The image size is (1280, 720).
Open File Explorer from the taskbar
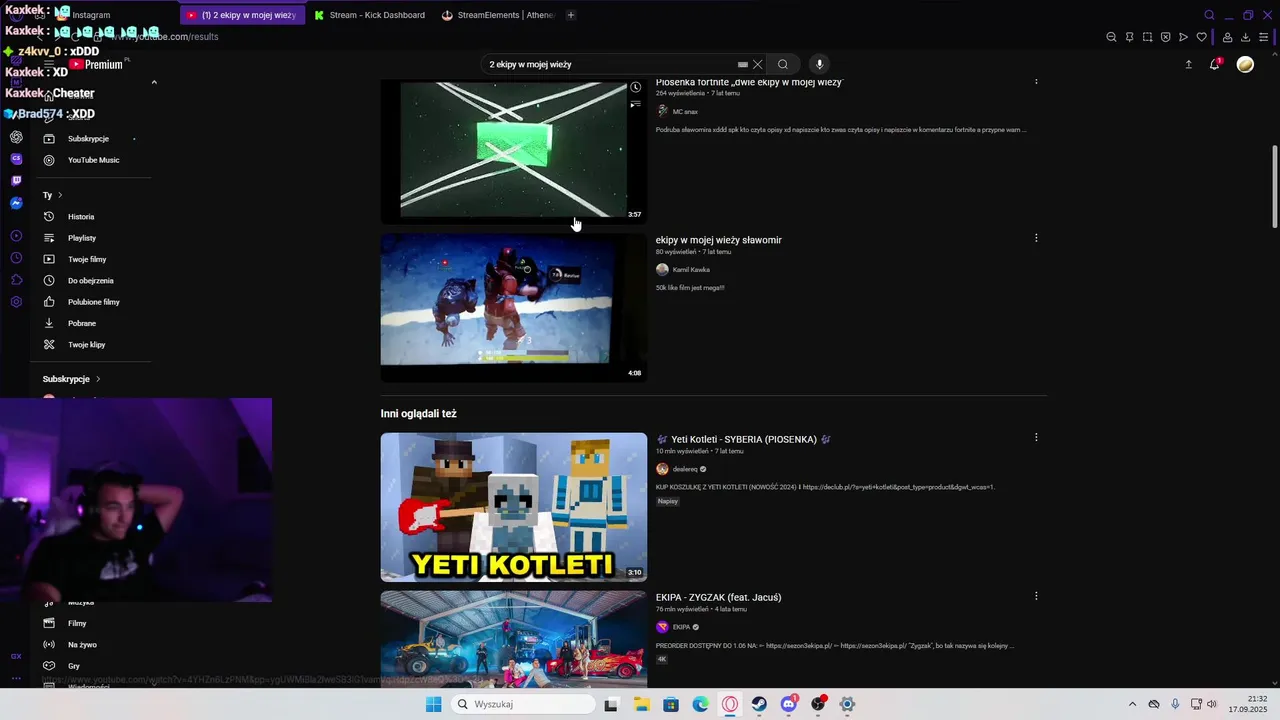[641, 704]
